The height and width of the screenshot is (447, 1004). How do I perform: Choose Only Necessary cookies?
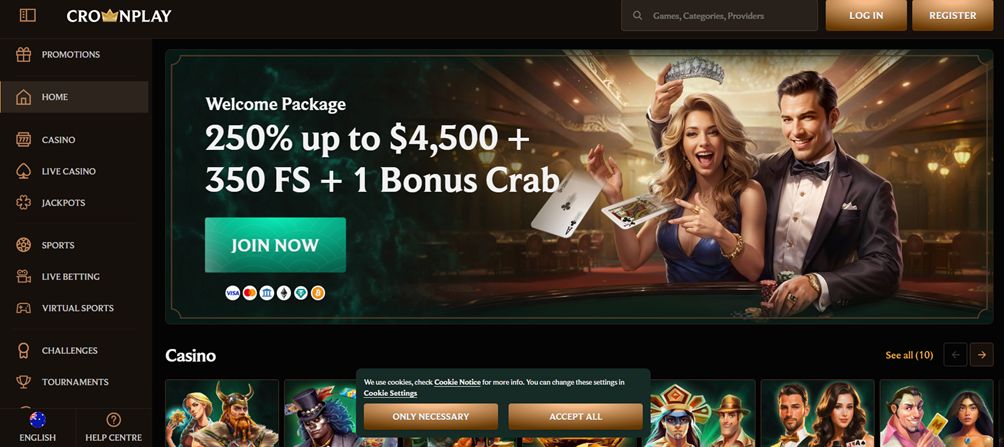pos(431,416)
